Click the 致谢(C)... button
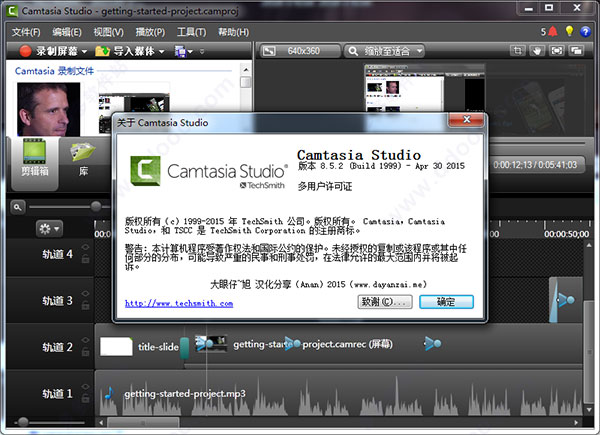This screenshot has width=600, height=435. coord(385,302)
